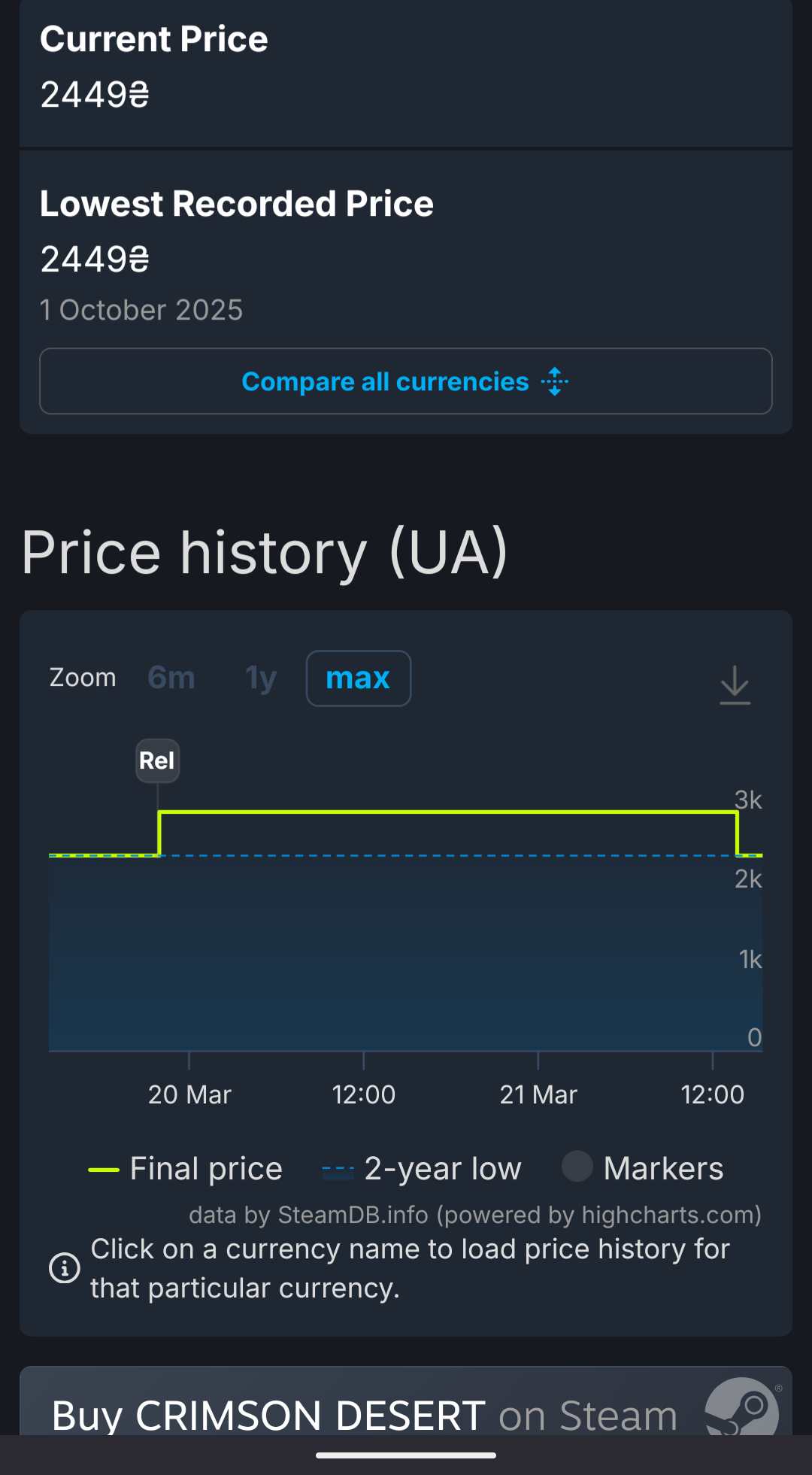This screenshot has height=1475, width=812.
Task: Tap the Steam logo icon
Action: coord(741,1405)
